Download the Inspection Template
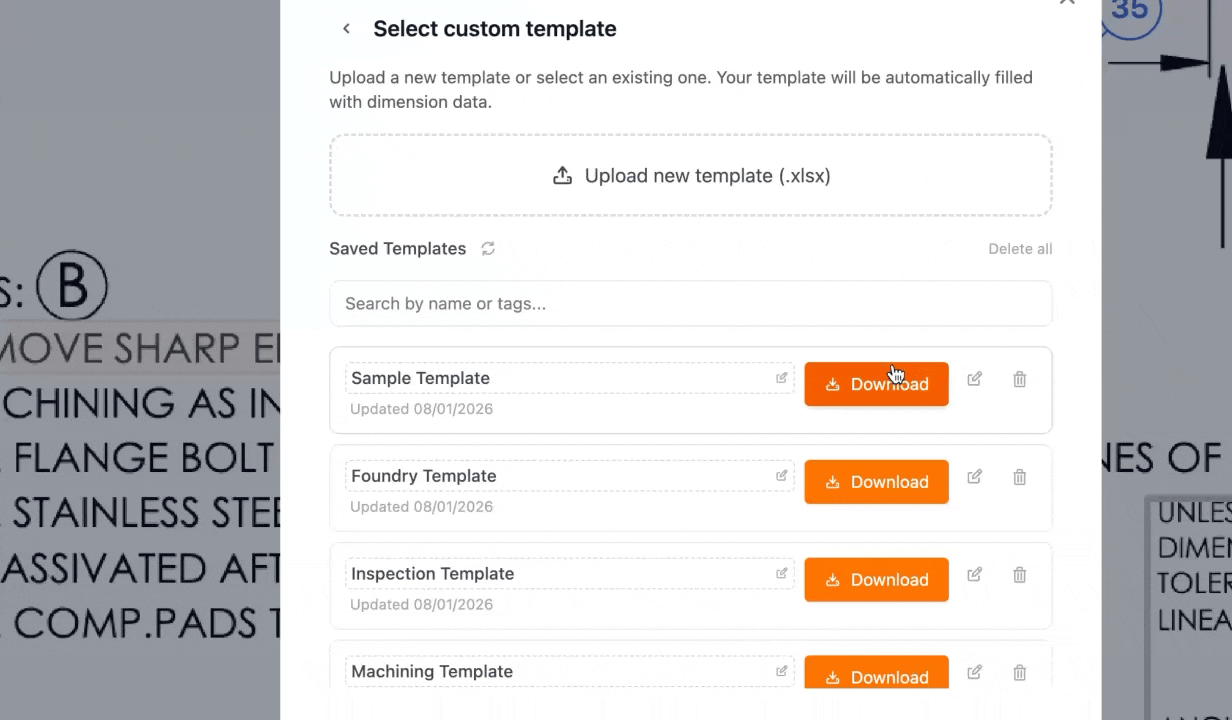 click(876, 580)
